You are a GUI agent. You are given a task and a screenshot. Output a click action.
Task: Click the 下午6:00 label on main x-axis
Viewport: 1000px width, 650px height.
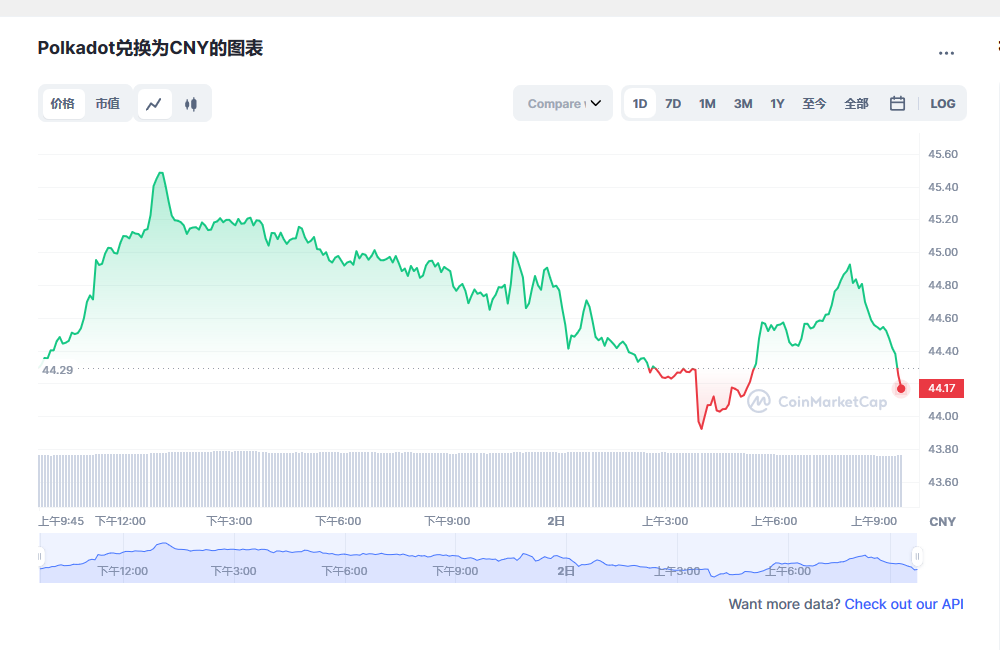339,521
